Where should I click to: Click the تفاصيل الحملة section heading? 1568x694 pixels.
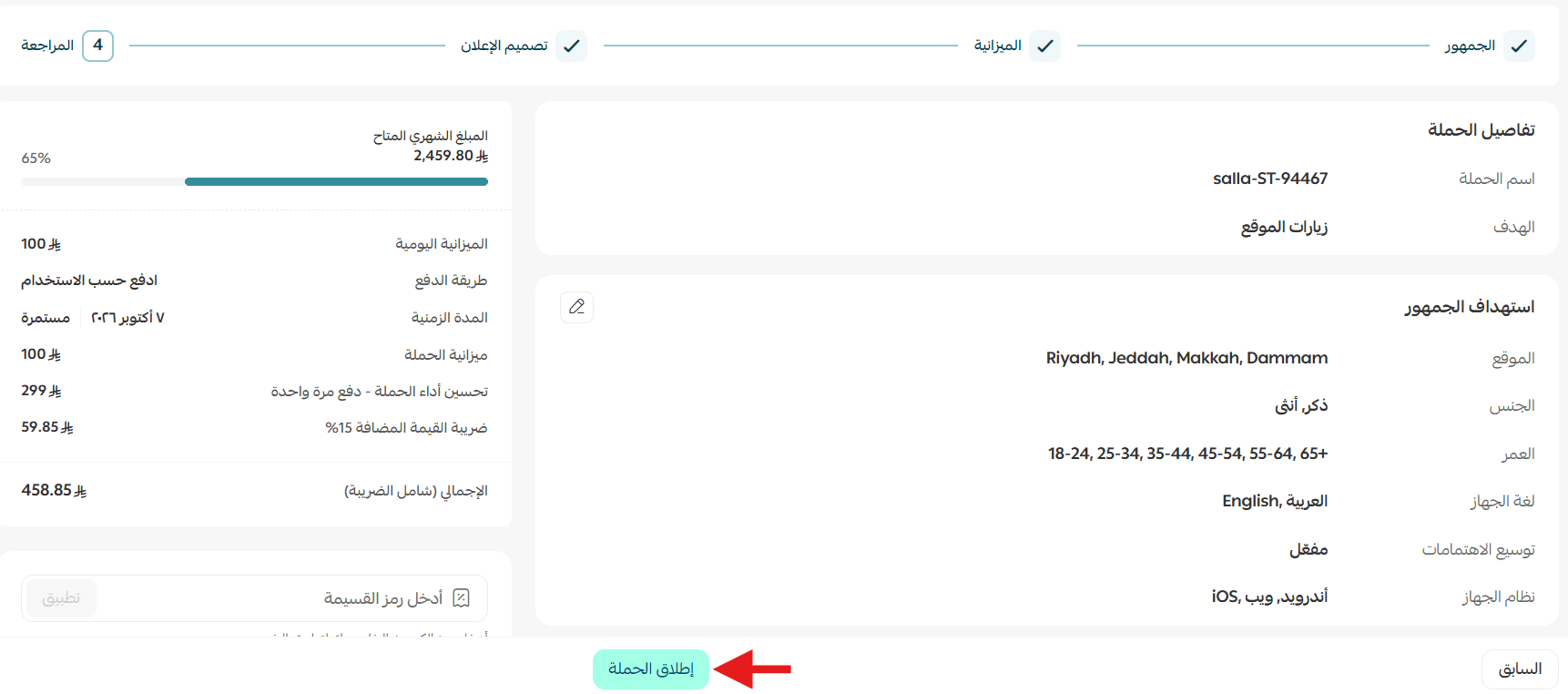click(x=1481, y=130)
